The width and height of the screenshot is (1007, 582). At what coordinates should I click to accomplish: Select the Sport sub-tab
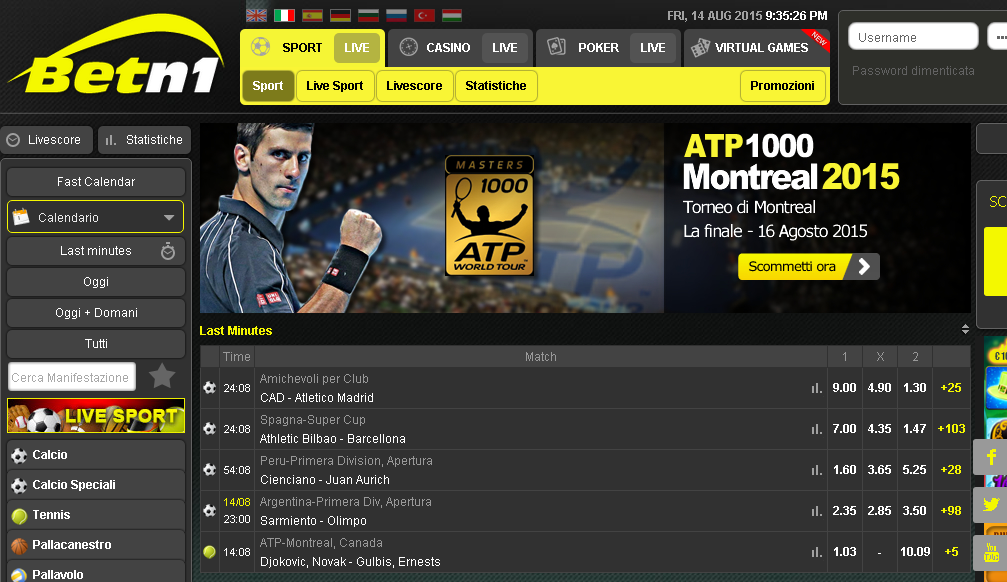tap(268, 85)
